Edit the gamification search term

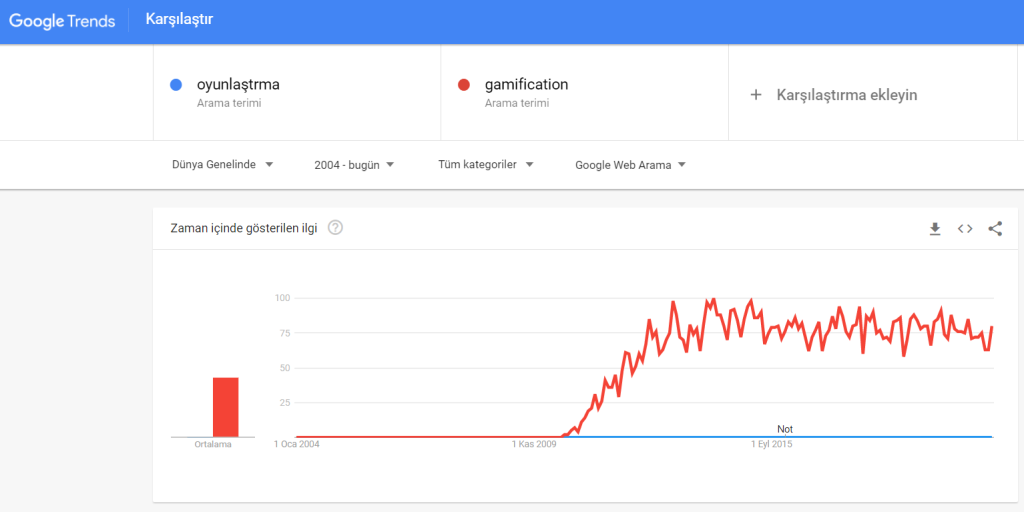click(526, 84)
